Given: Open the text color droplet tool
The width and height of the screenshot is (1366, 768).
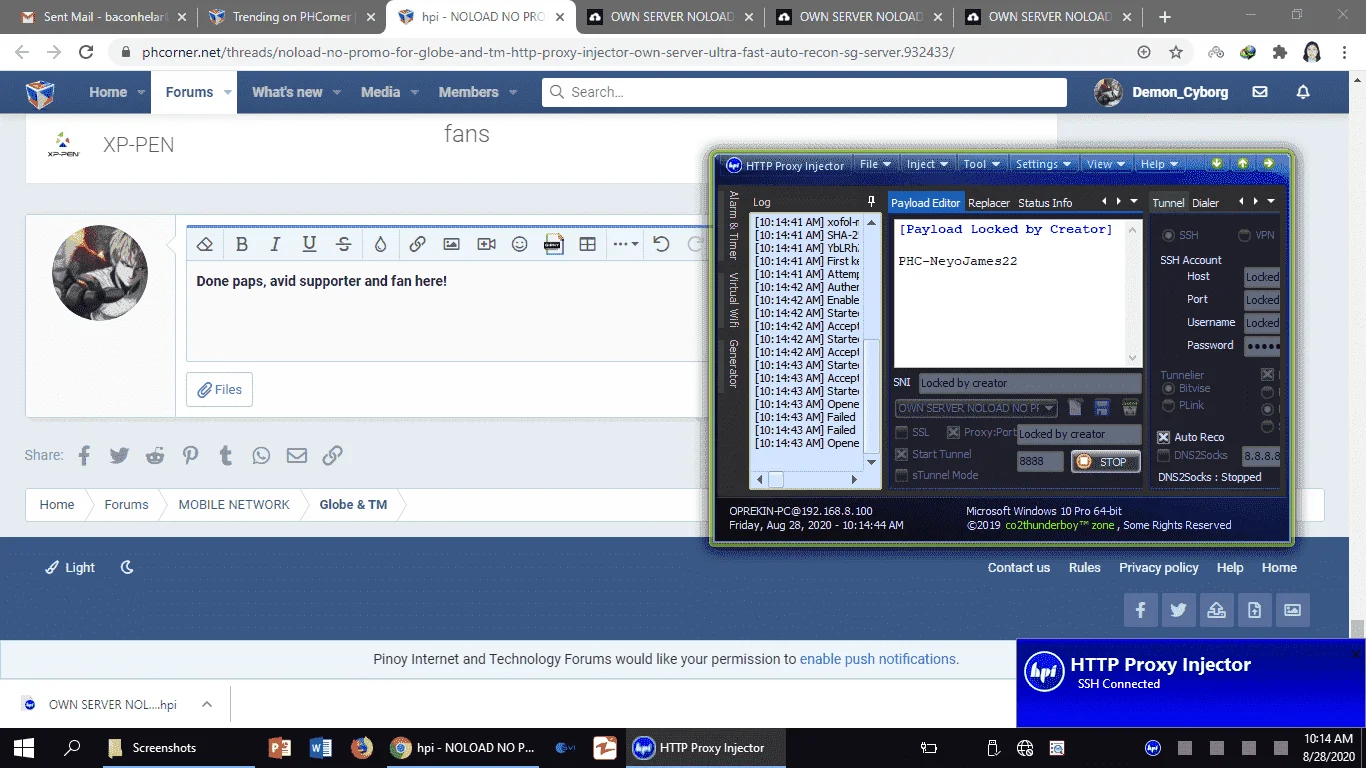Looking at the screenshot, I should [380, 244].
